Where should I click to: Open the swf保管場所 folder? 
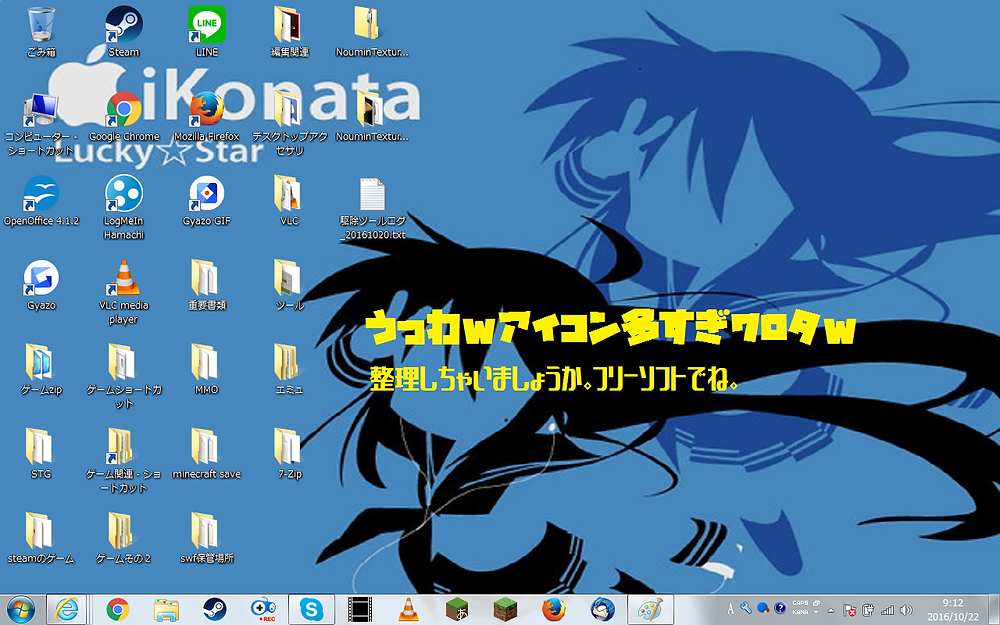(x=207, y=538)
